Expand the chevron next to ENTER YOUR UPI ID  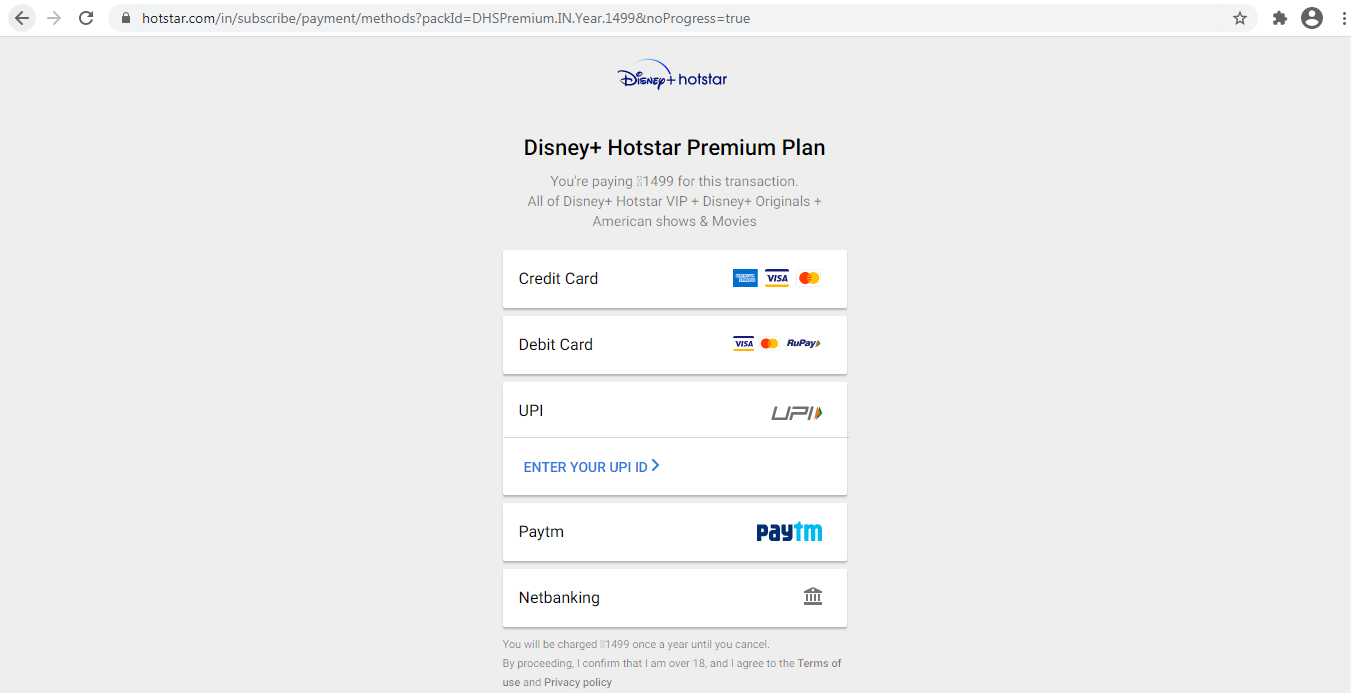tap(655, 466)
